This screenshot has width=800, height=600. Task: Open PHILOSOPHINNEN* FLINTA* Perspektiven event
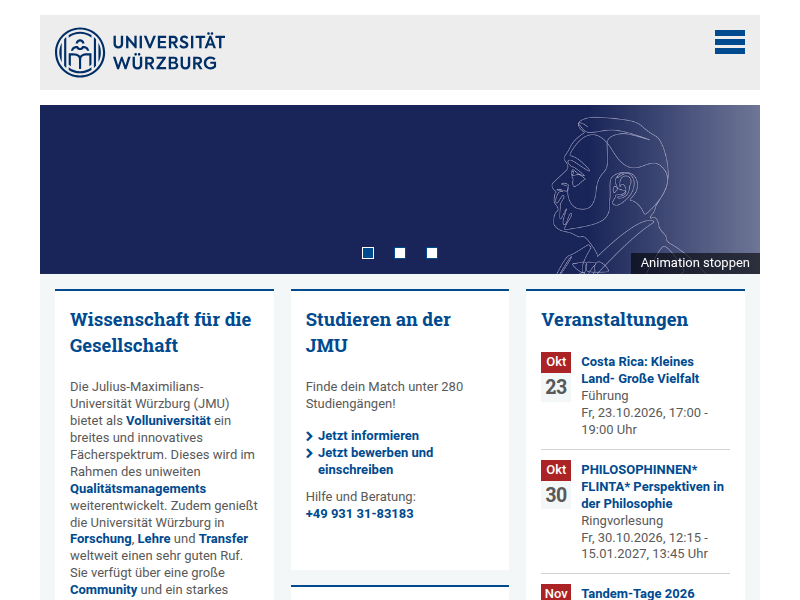(x=653, y=486)
